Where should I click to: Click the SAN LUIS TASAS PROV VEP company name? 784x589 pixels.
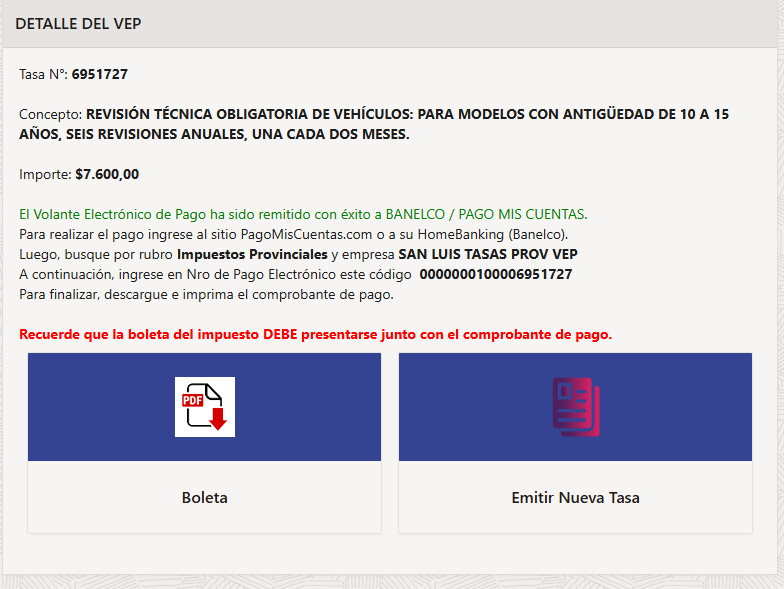488,254
